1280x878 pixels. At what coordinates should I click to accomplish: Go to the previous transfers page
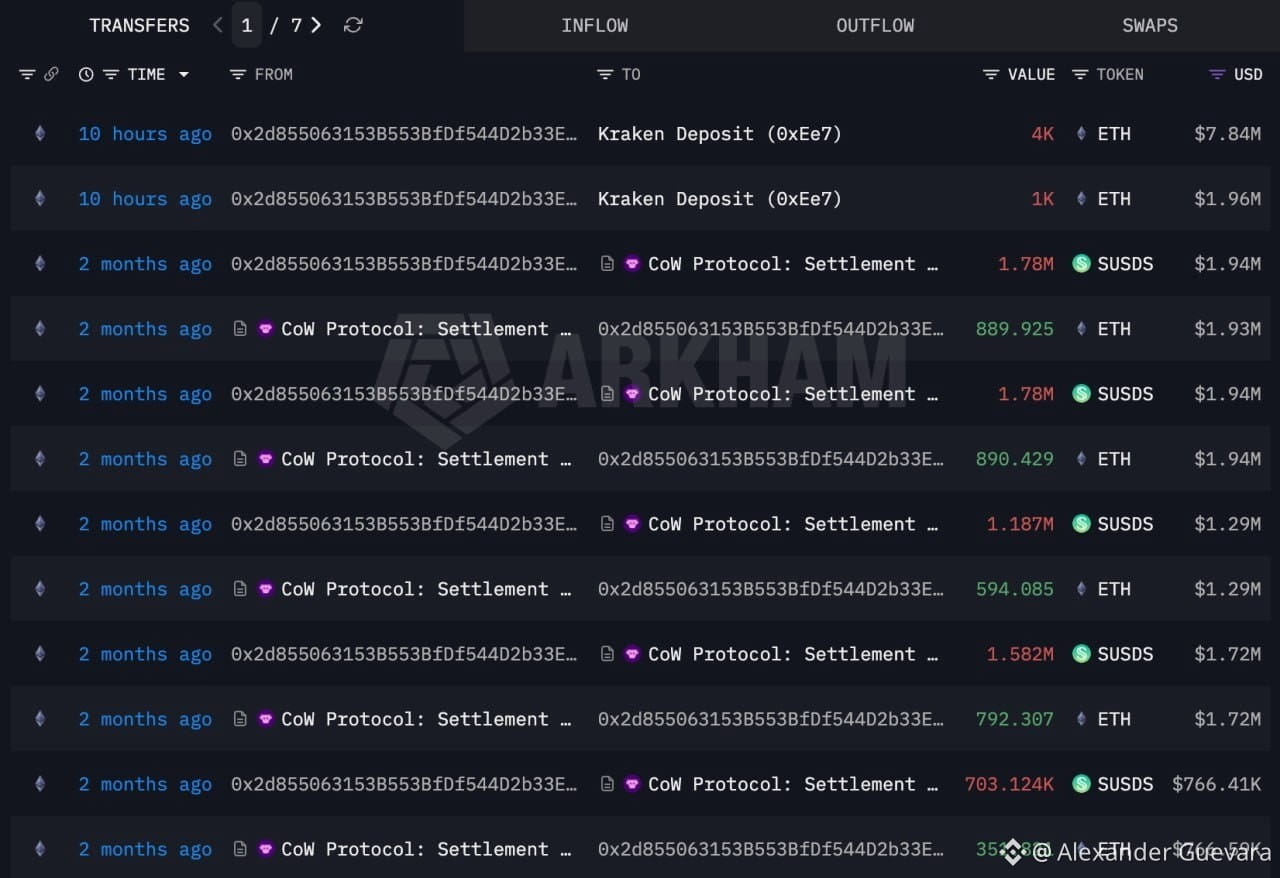[217, 25]
